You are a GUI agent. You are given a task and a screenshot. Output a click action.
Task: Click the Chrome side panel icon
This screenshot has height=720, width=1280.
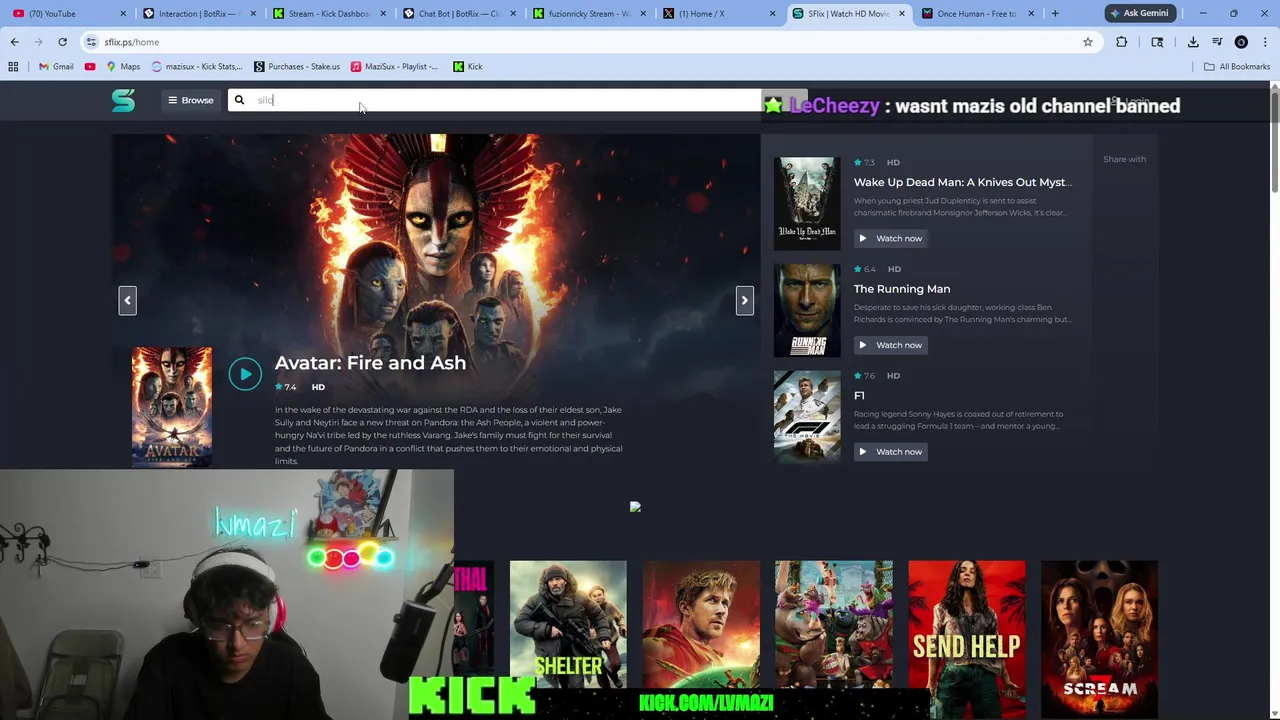coord(1157,42)
